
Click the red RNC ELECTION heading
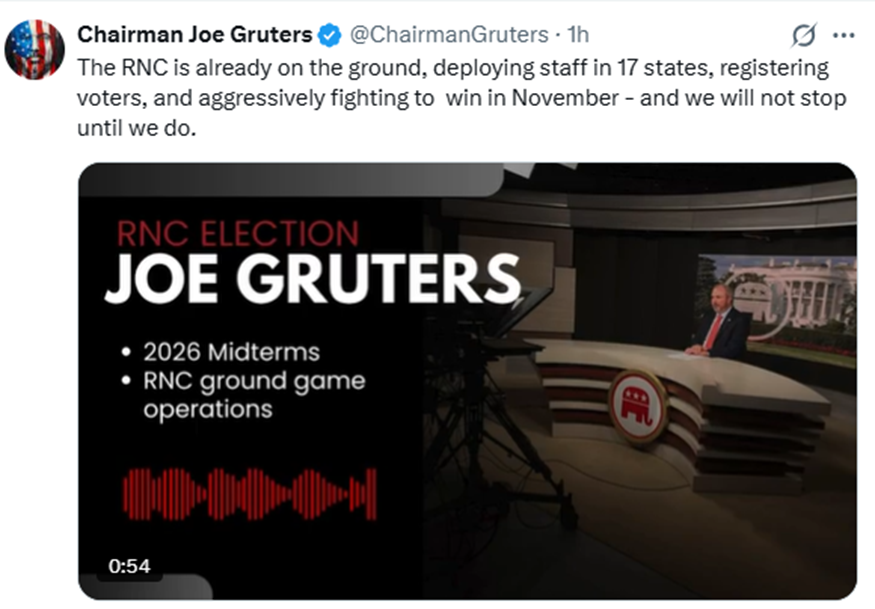pyautogui.click(x=237, y=234)
